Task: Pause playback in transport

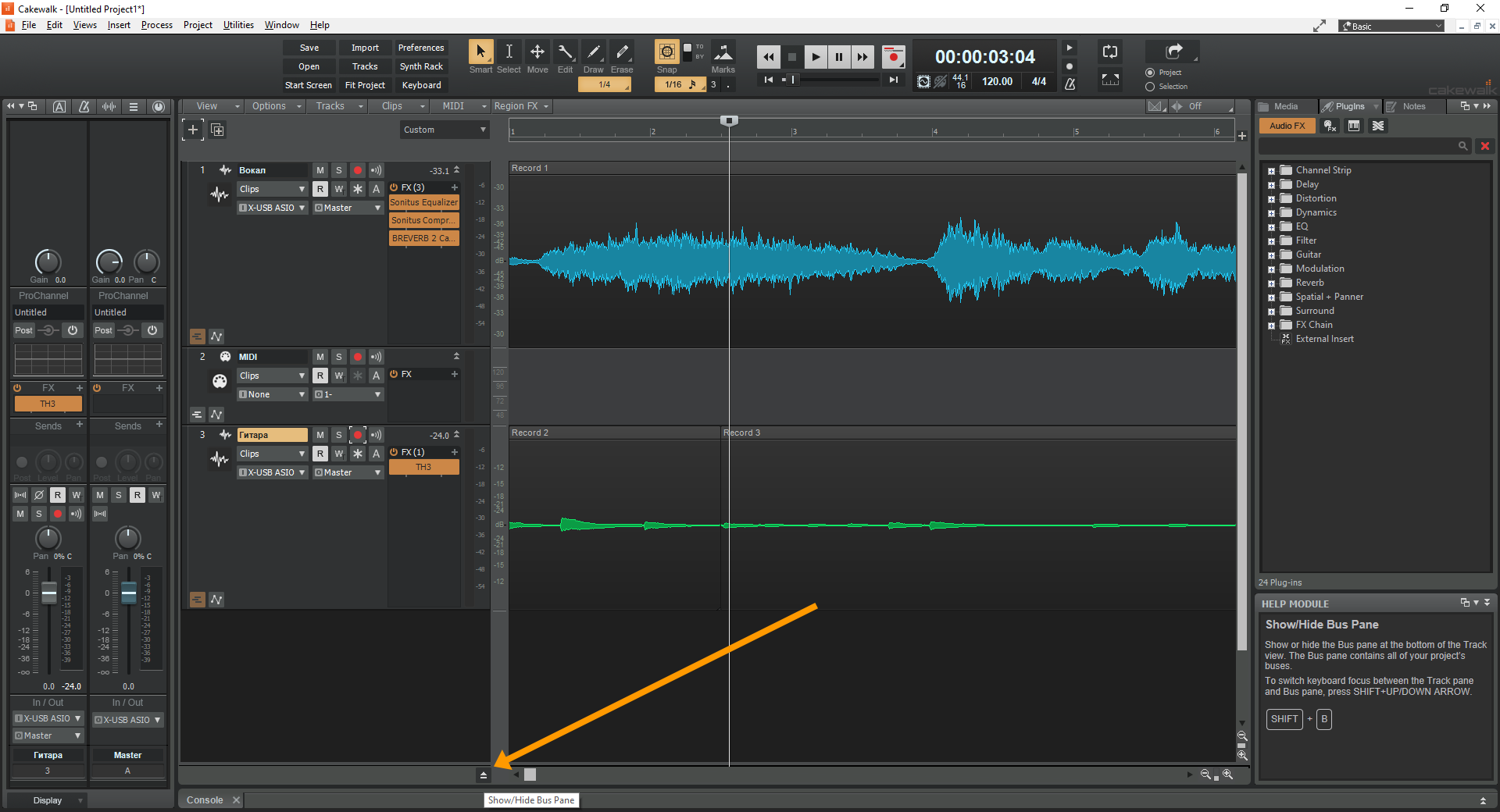Action: (839, 57)
